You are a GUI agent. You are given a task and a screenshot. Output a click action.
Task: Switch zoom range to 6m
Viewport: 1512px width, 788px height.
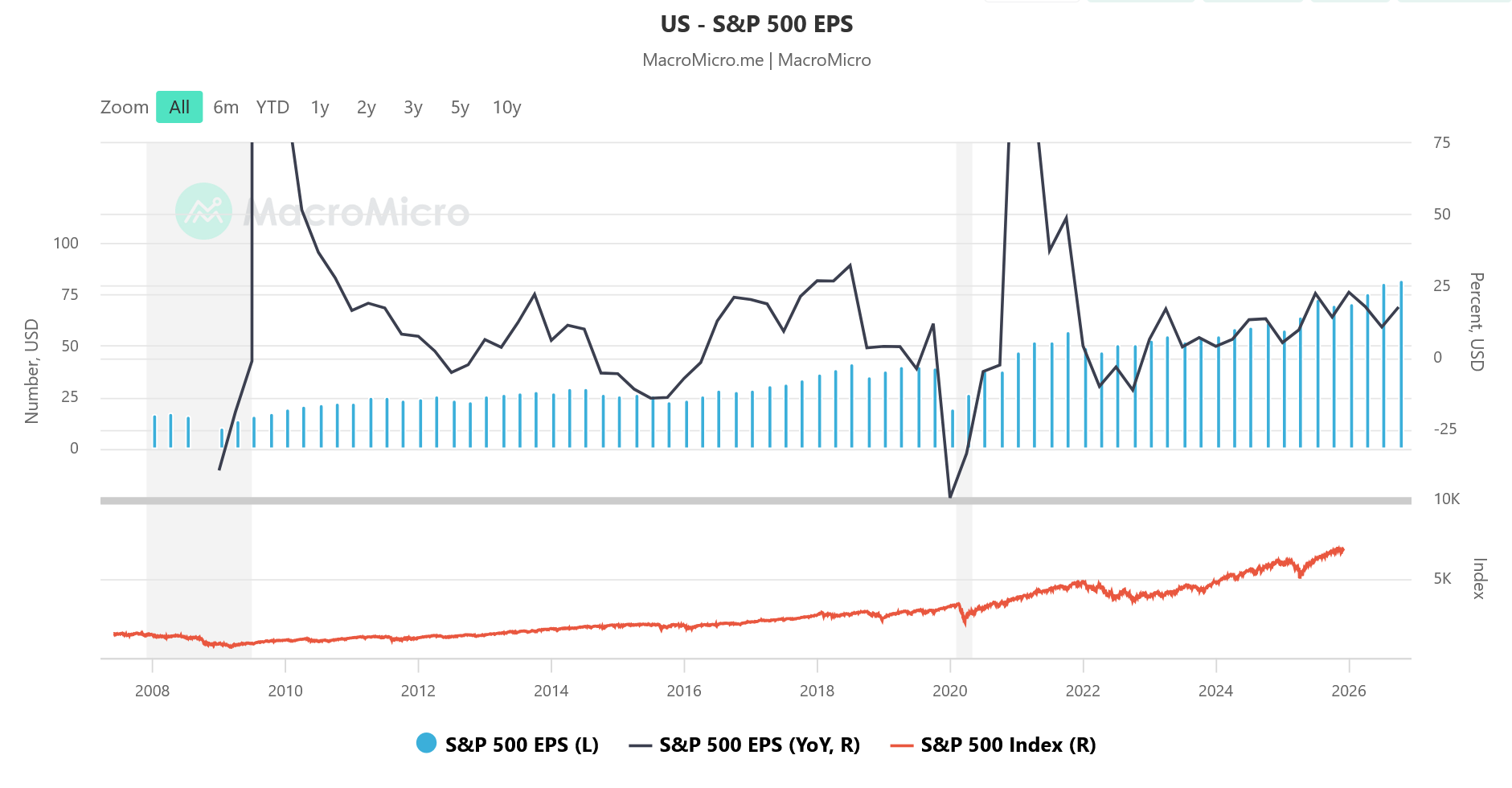(x=226, y=108)
